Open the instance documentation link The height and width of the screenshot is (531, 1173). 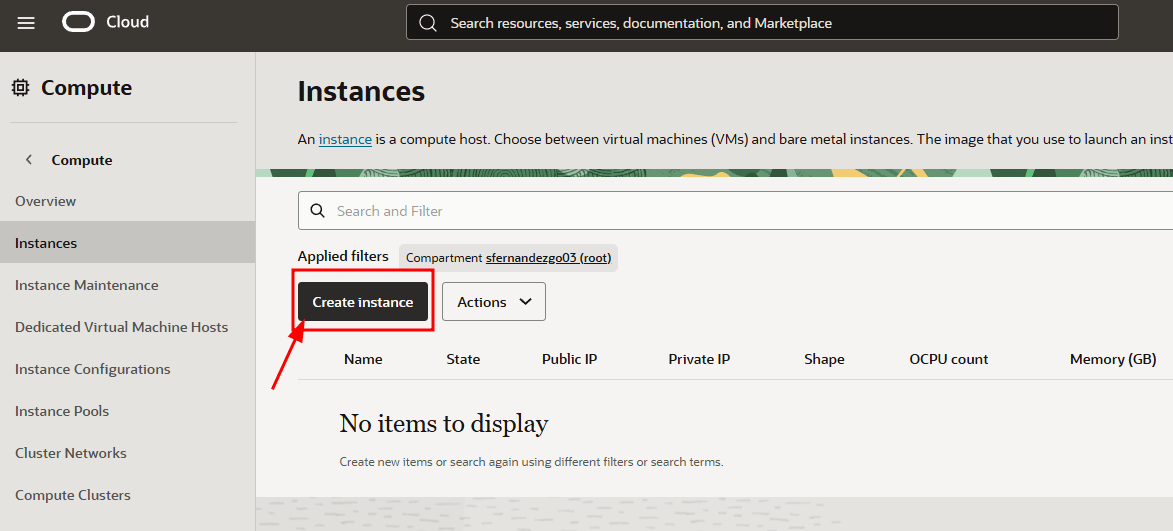[345, 139]
